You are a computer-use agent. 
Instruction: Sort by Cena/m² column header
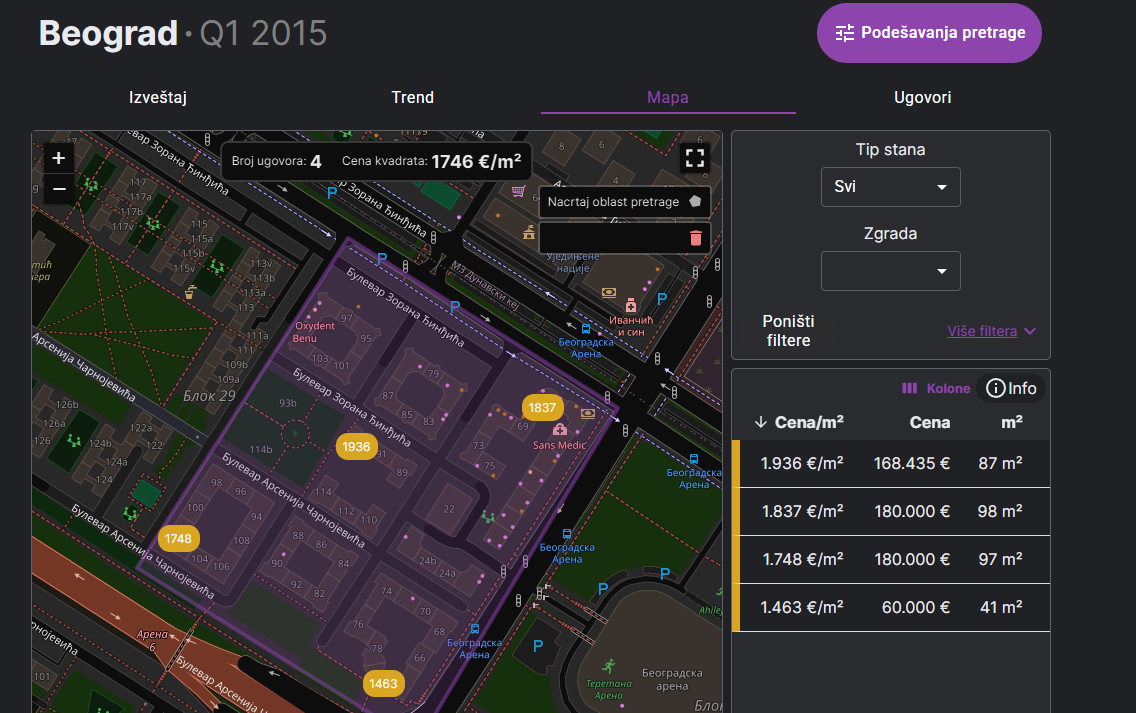click(799, 422)
